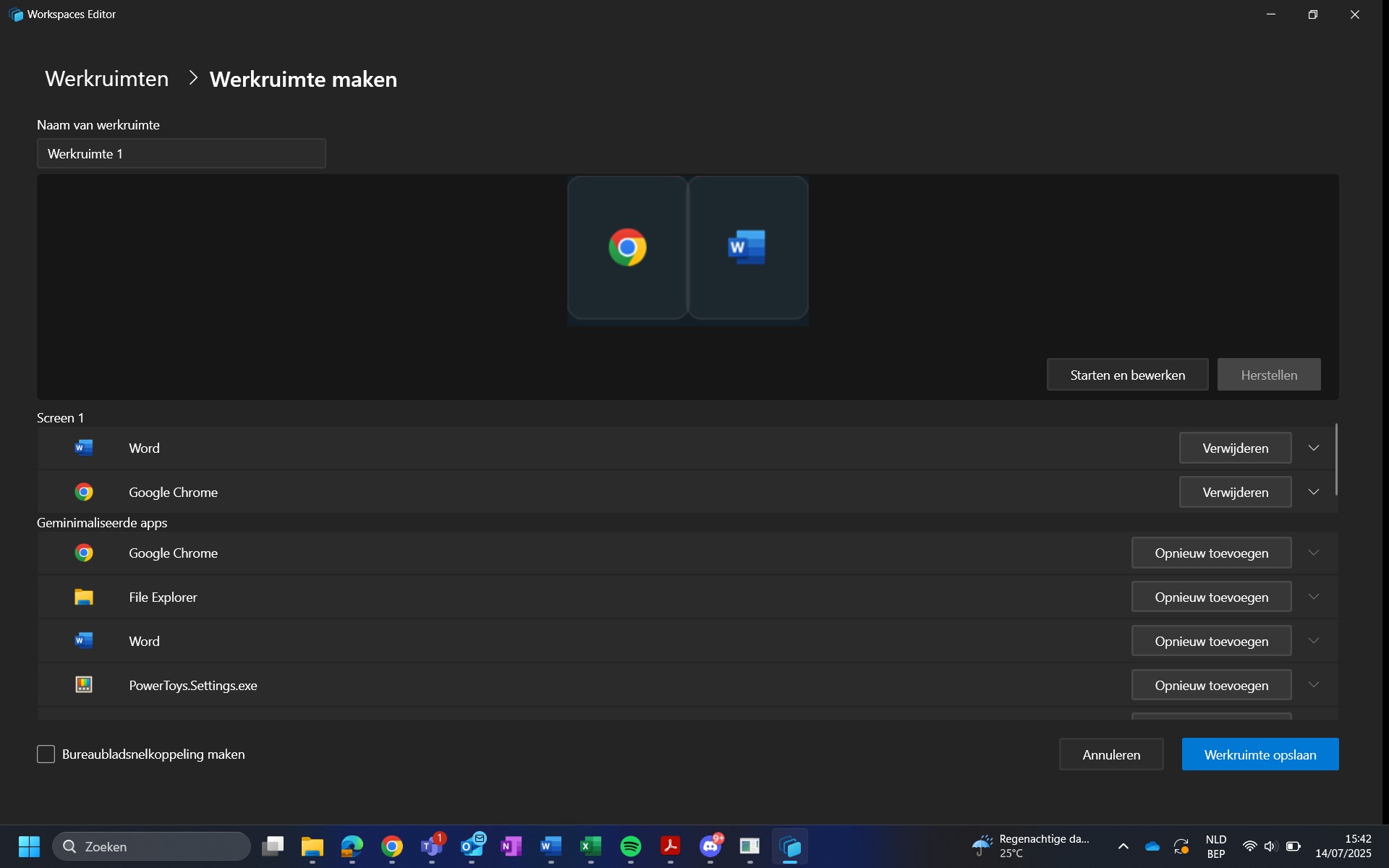1389x868 pixels.
Task: Click the Workspaces Editor taskbar icon
Action: (x=790, y=846)
